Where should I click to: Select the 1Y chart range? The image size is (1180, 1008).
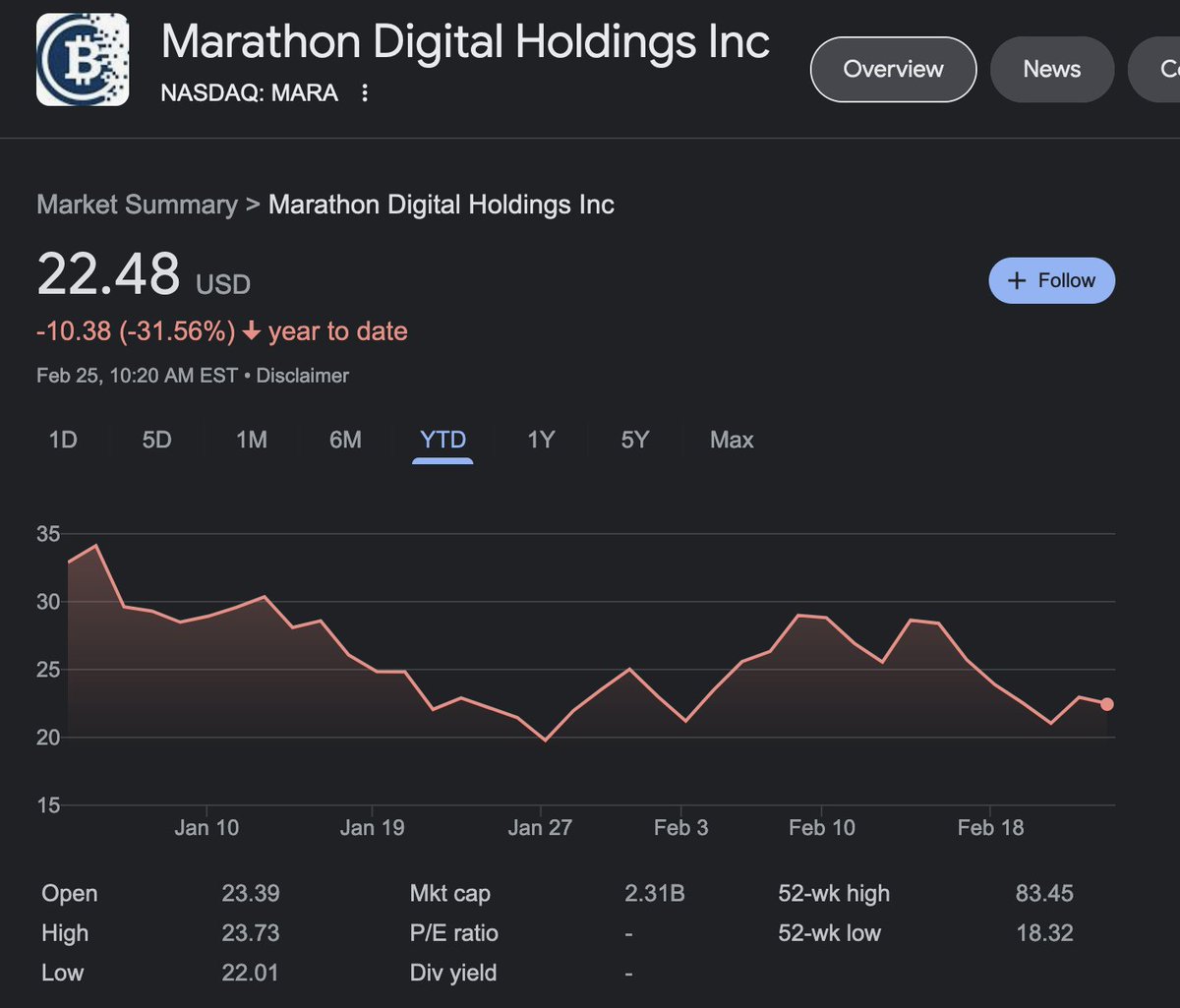(541, 440)
